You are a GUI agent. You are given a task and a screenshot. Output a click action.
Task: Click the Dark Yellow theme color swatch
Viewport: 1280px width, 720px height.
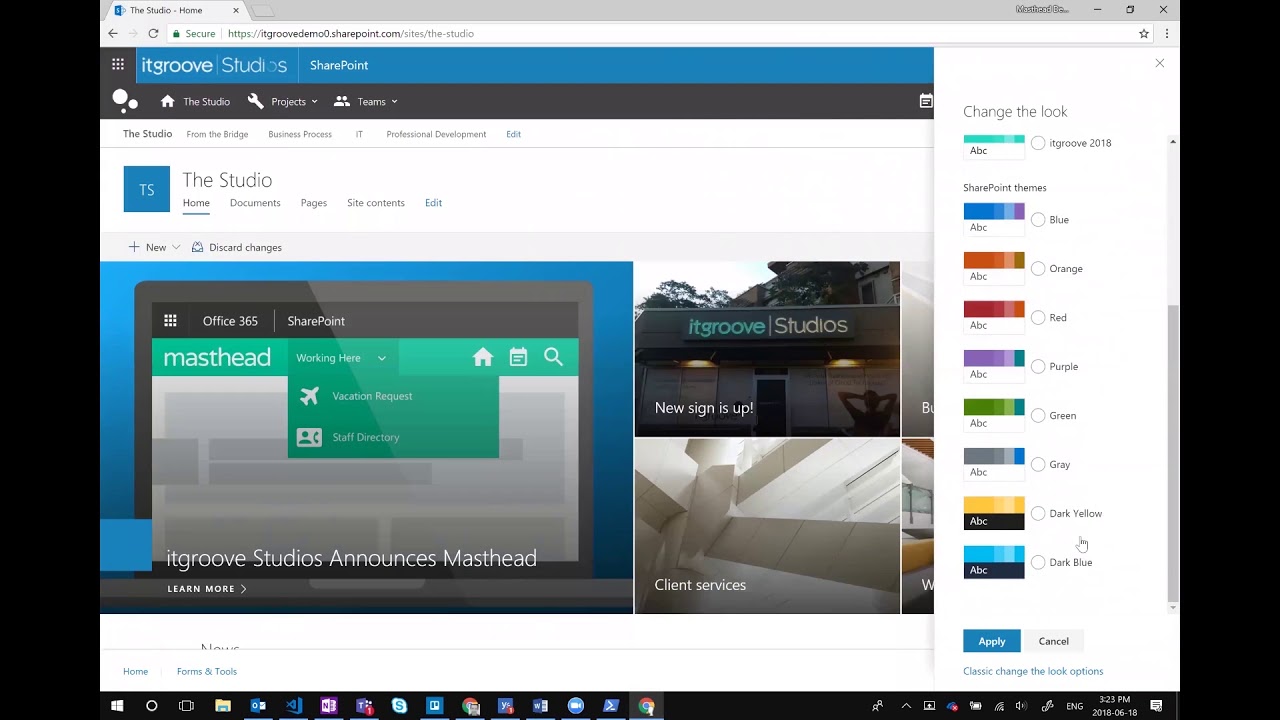point(994,513)
